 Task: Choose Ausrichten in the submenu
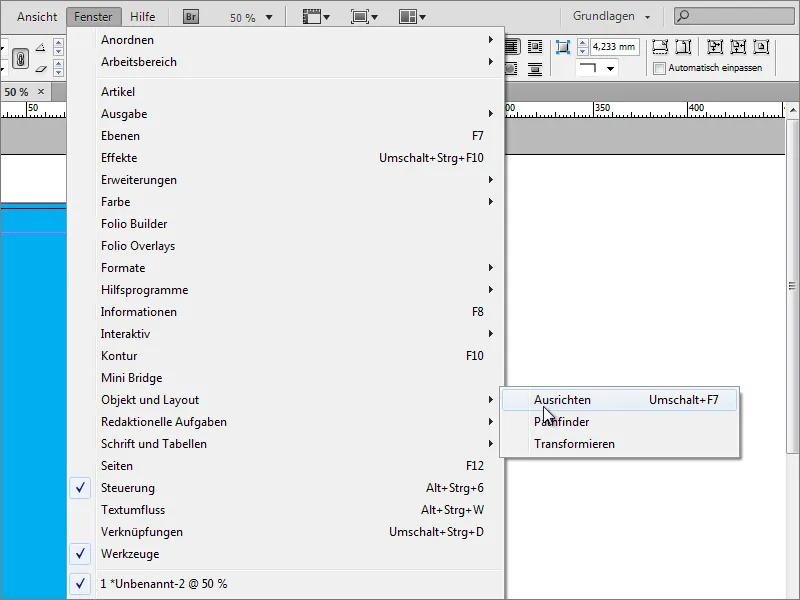(x=619, y=400)
